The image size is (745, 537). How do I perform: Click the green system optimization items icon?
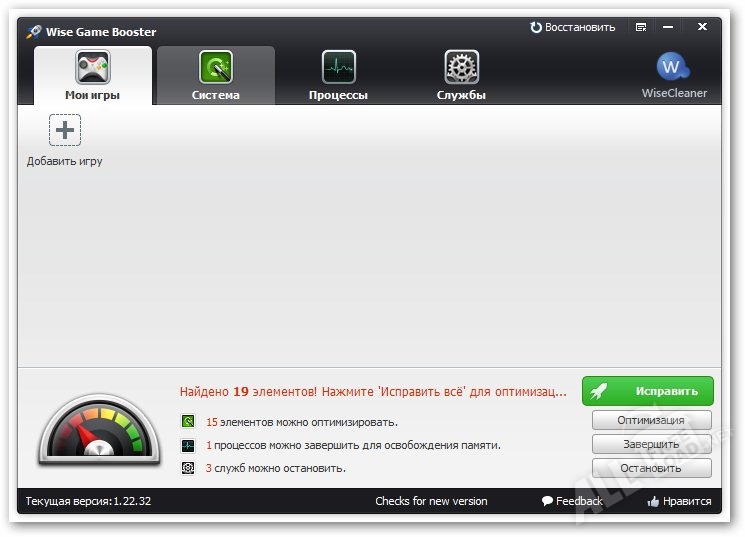point(188,422)
